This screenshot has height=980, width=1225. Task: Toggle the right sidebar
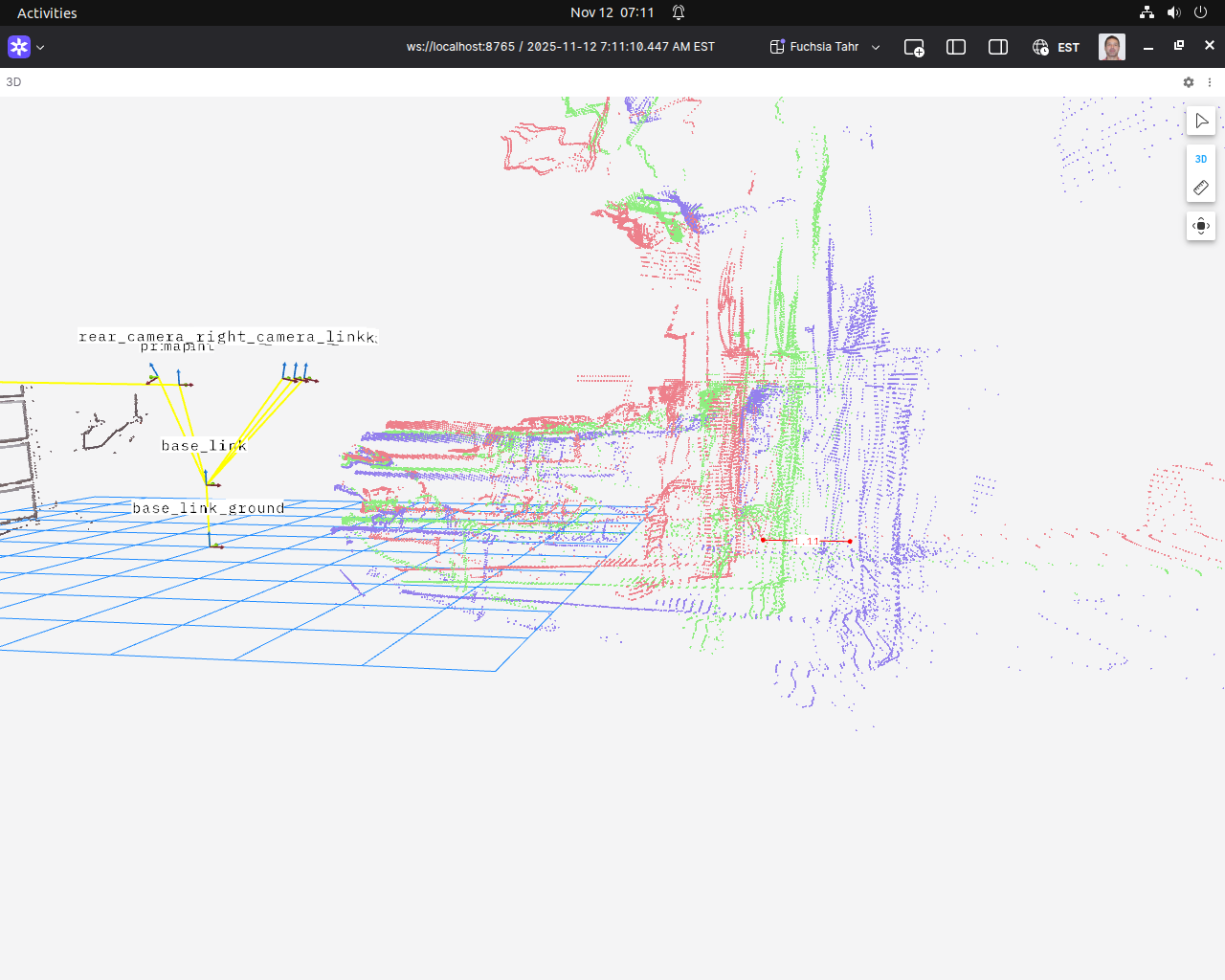coord(997,47)
